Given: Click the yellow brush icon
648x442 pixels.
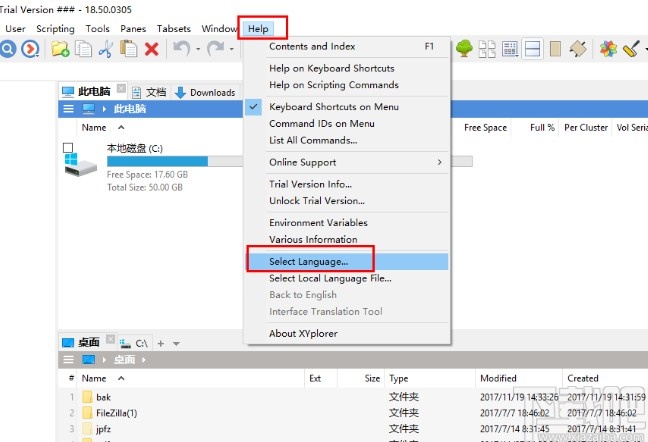Looking at the screenshot, I should point(631,49).
